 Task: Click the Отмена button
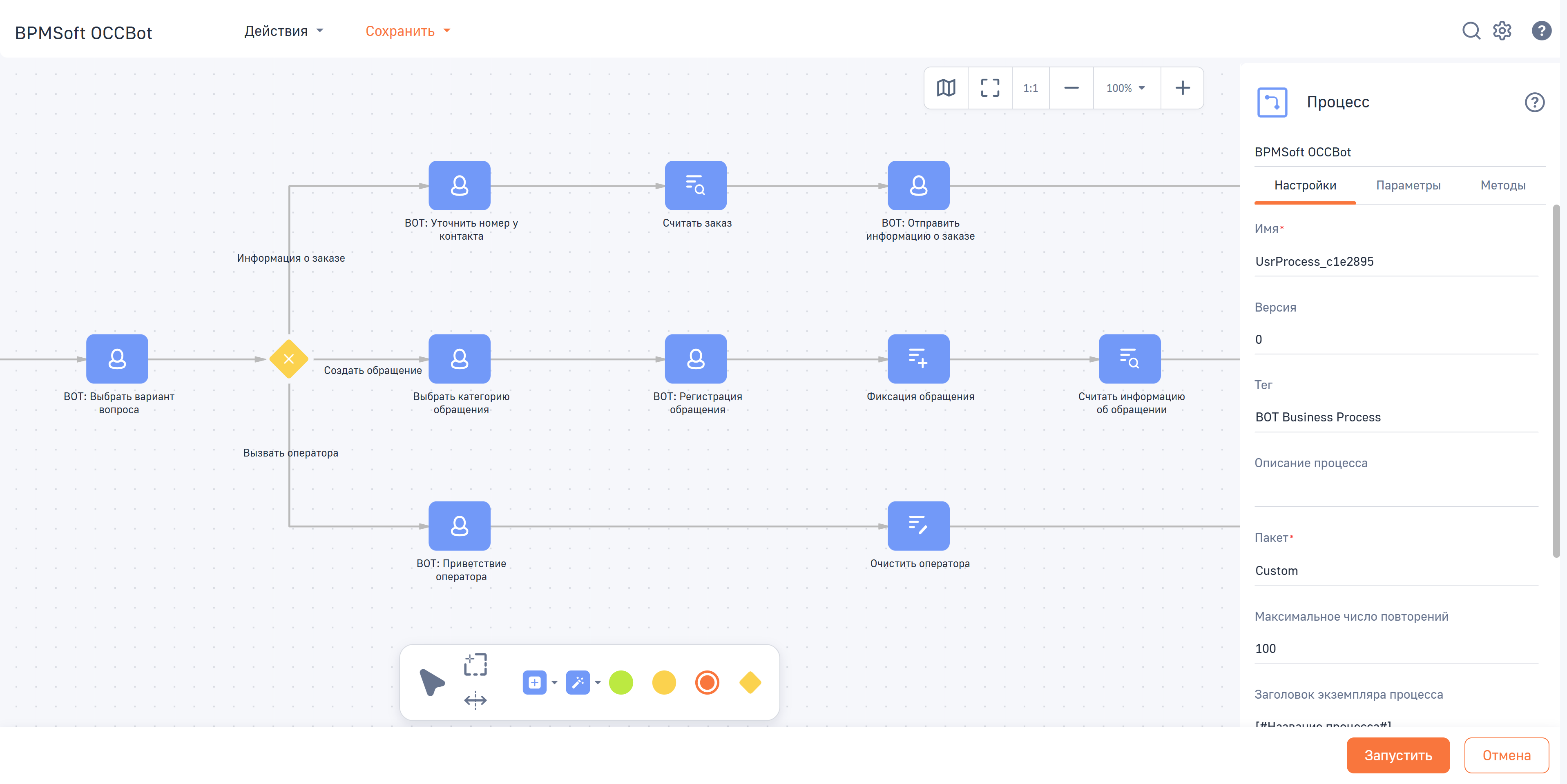[1506, 755]
